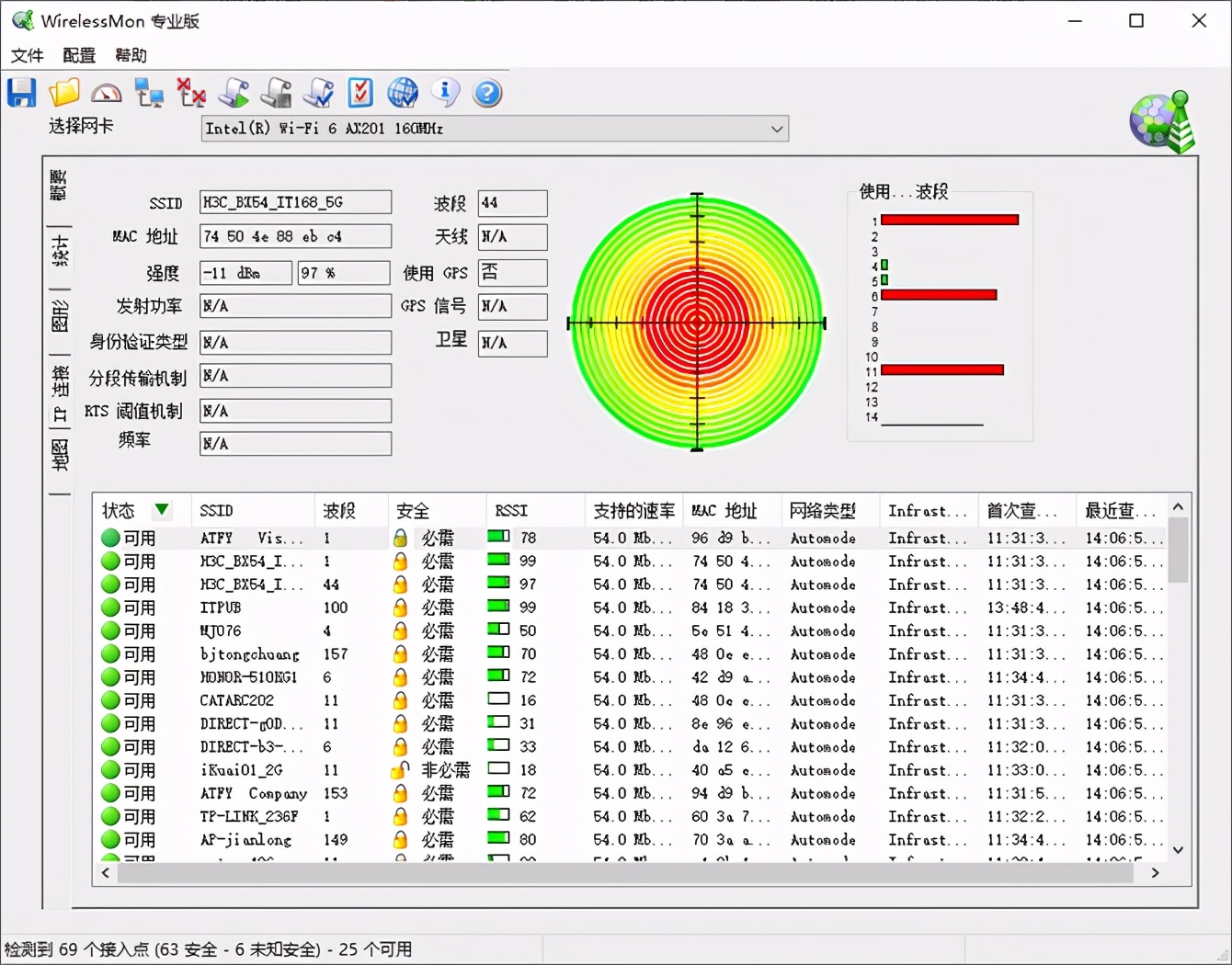This screenshot has height=965, width=1232.
Task: Click the Save toolbar icon
Action: click(20, 92)
